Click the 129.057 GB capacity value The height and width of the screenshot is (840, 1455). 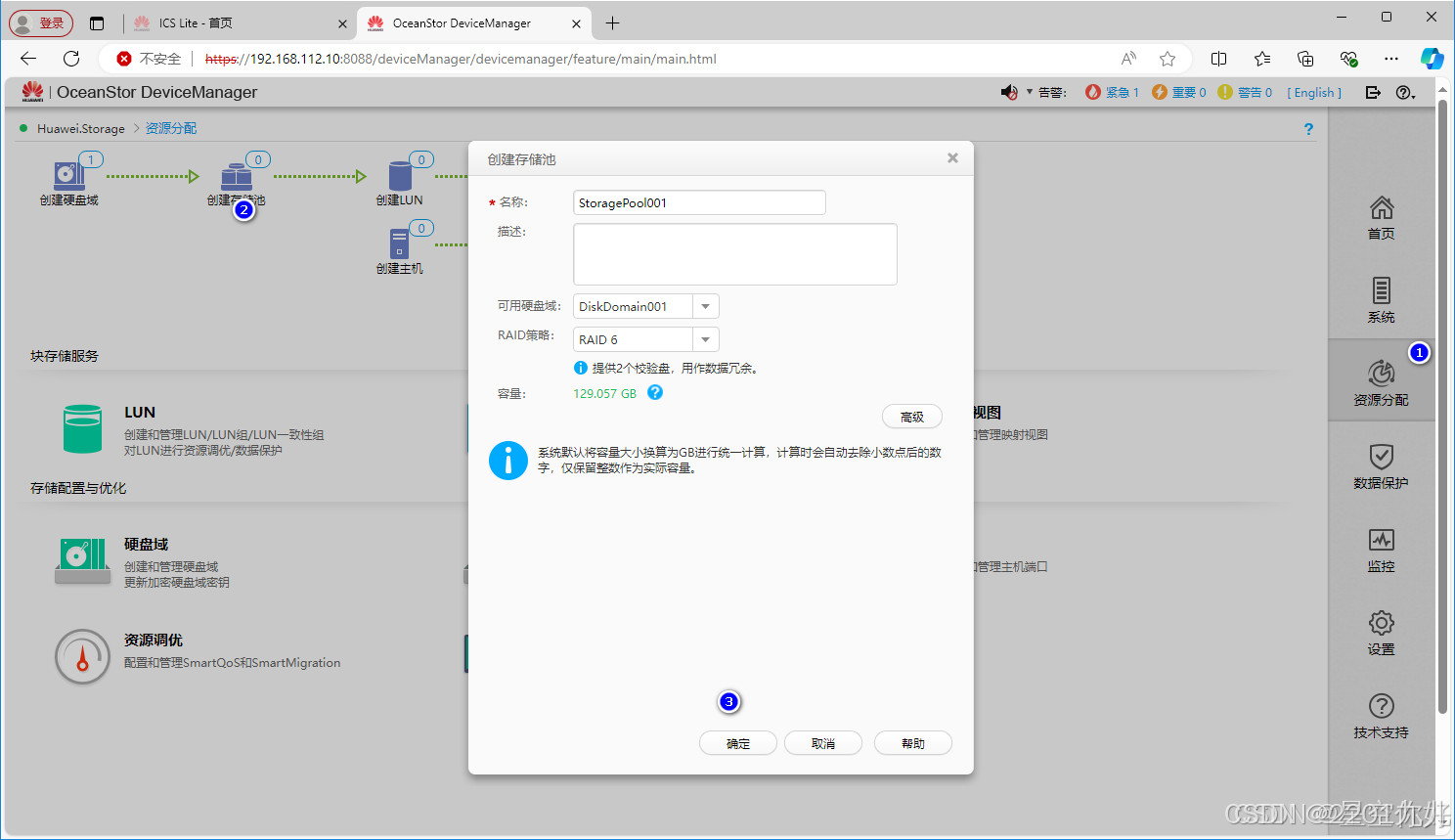pos(604,393)
